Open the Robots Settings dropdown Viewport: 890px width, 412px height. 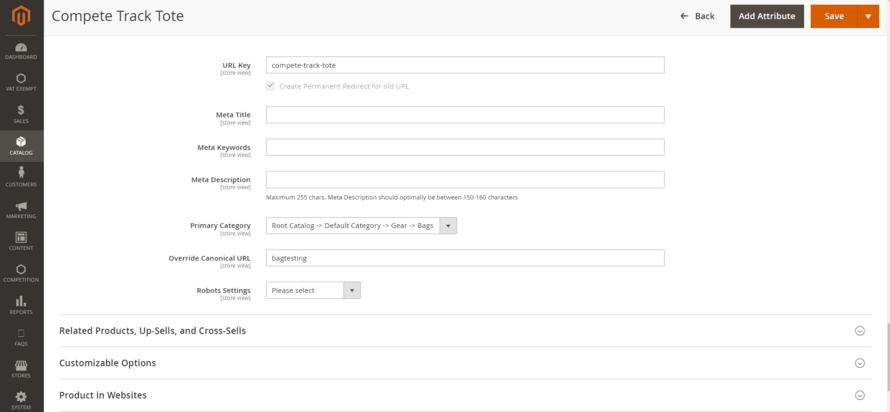313,290
